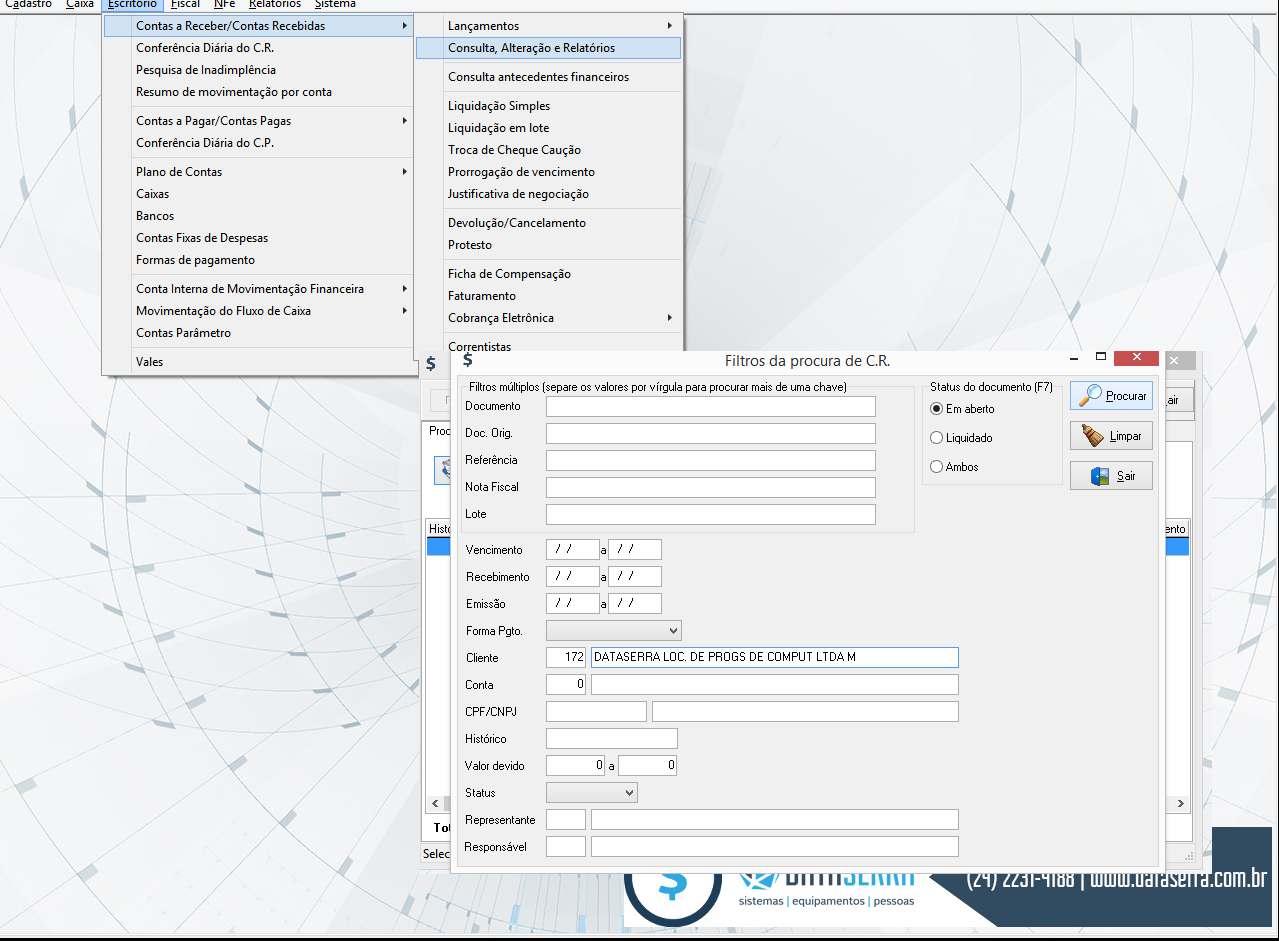Image resolution: width=1279 pixels, height=941 pixels.
Task: Select the Vales menu entry
Action: (x=259, y=362)
